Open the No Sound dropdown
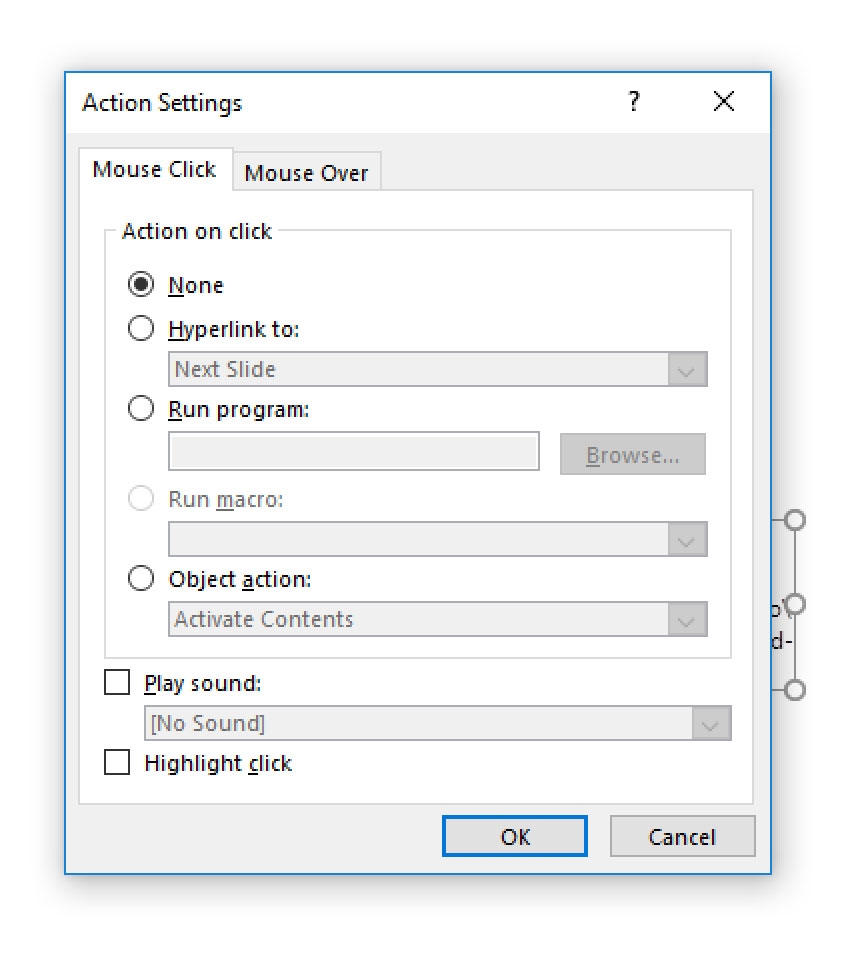 point(710,724)
